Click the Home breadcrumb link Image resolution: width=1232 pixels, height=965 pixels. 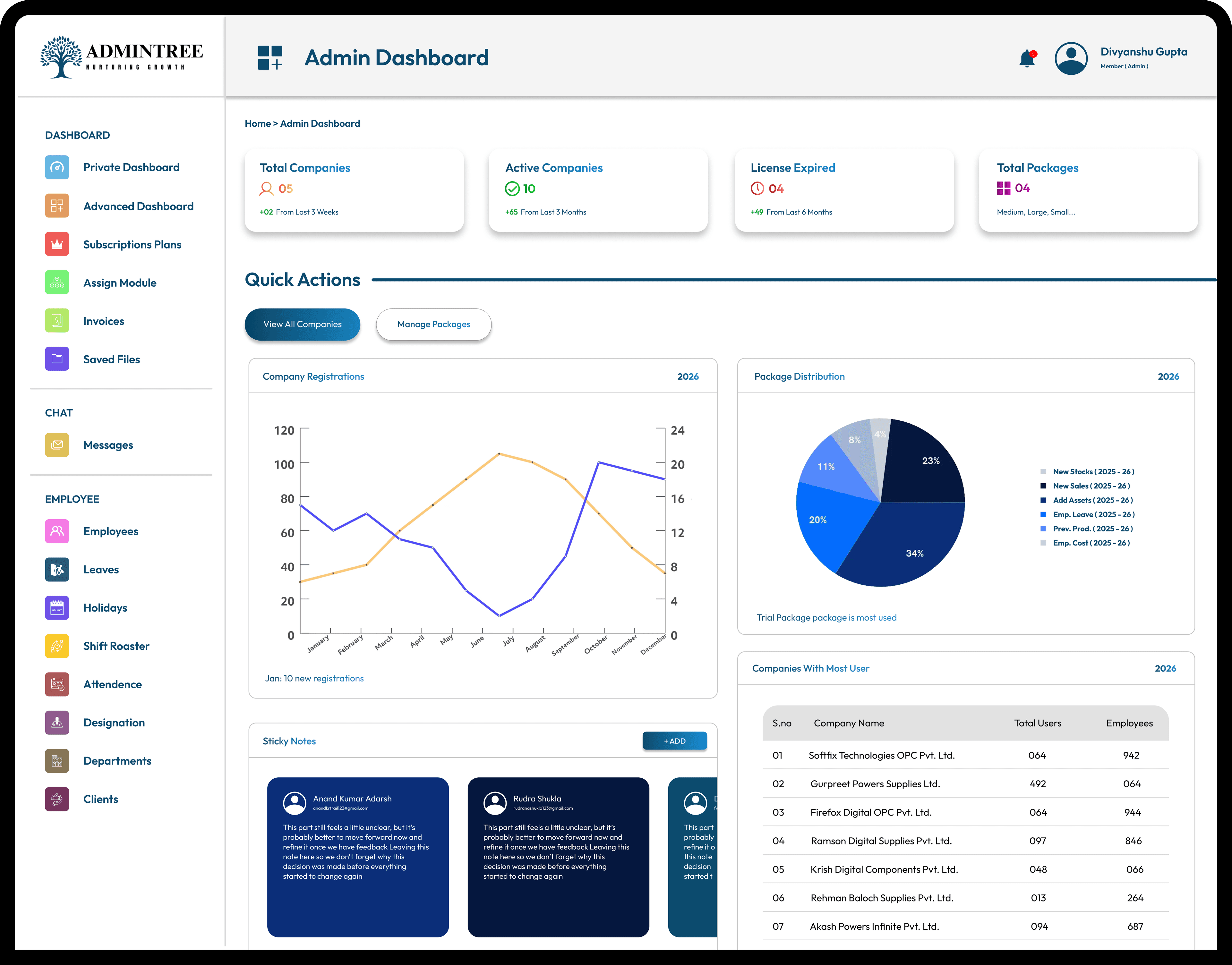pos(258,123)
